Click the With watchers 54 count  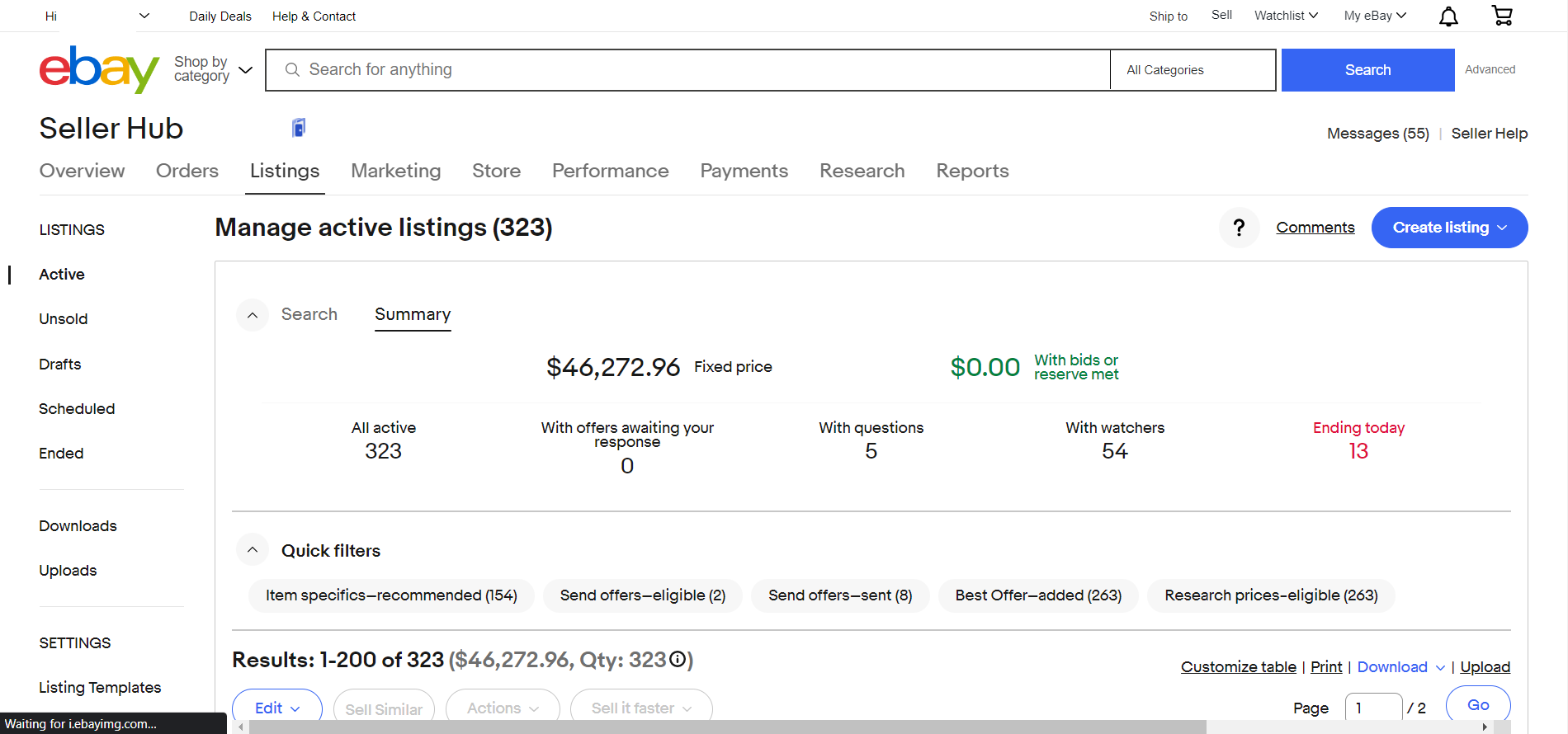pyautogui.click(x=1115, y=451)
